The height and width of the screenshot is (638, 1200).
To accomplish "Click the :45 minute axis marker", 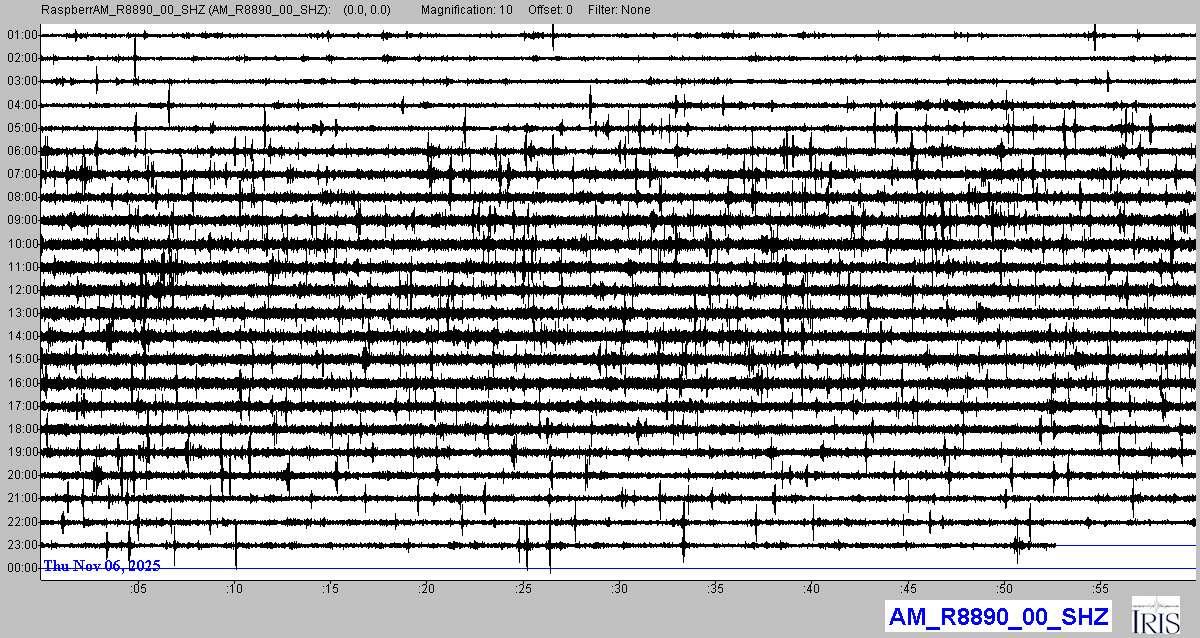I will click(907, 588).
